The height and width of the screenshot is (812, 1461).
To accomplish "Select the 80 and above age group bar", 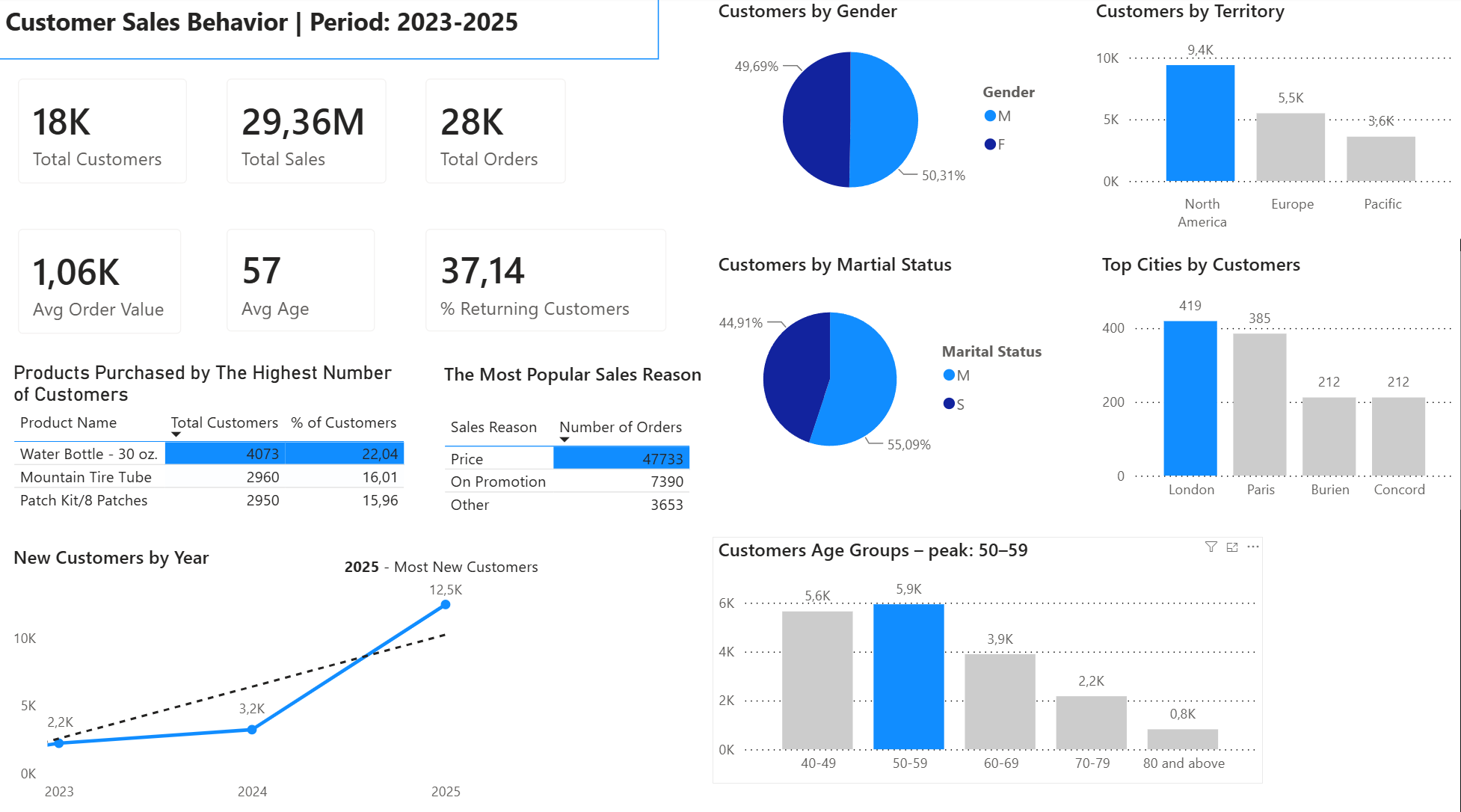I will click(x=1182, y=739).
